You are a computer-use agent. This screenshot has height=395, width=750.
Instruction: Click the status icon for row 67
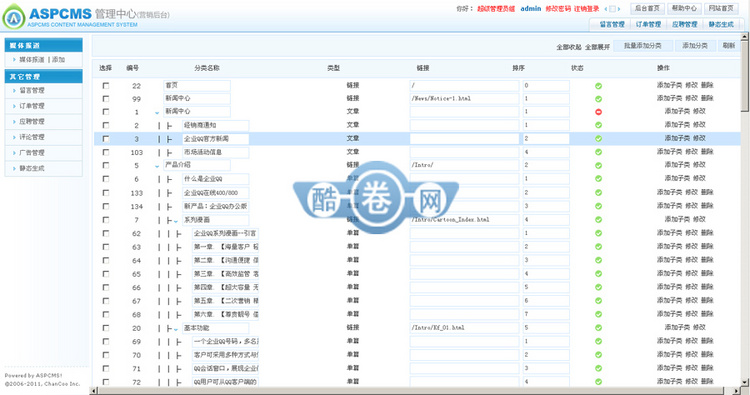point(598,301)
